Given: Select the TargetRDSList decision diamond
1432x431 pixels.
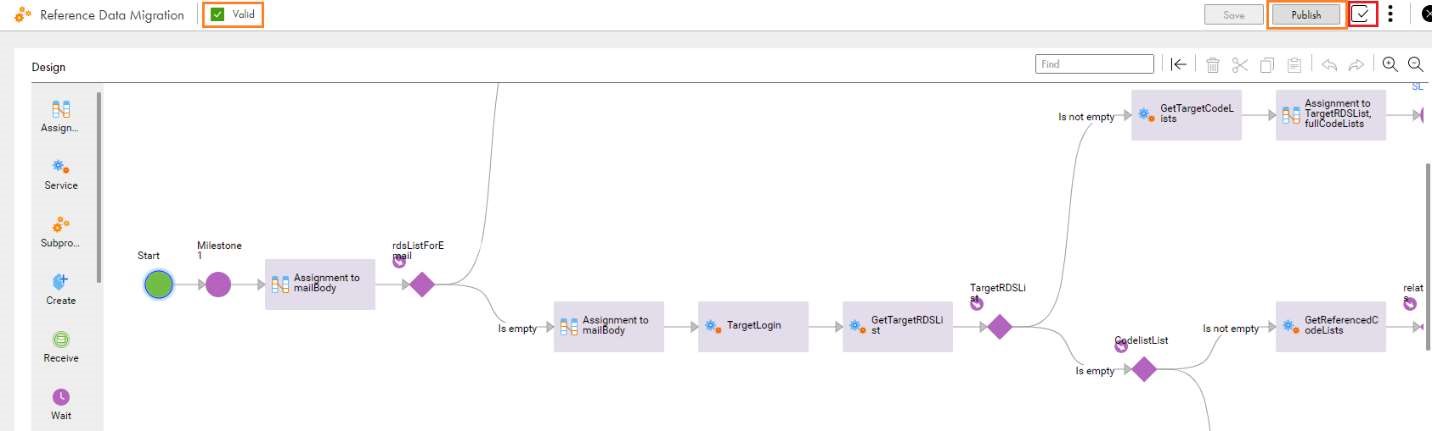Looking at the screenshot, I should tap(1000, 327).
